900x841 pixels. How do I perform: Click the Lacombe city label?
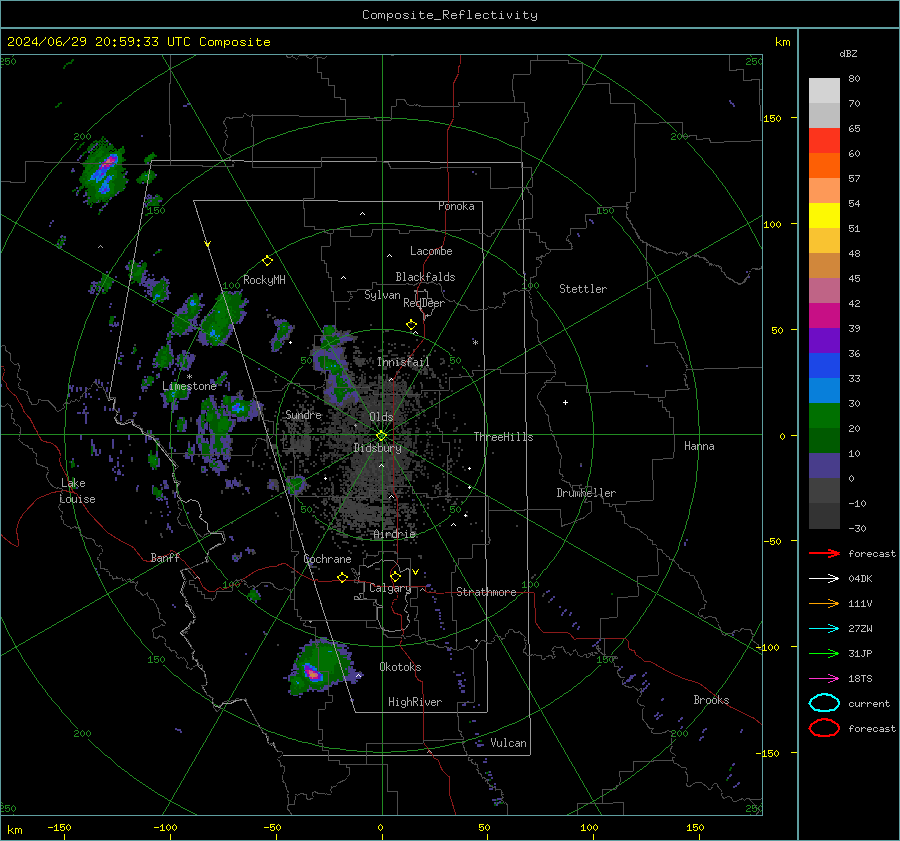pos(431,251)
